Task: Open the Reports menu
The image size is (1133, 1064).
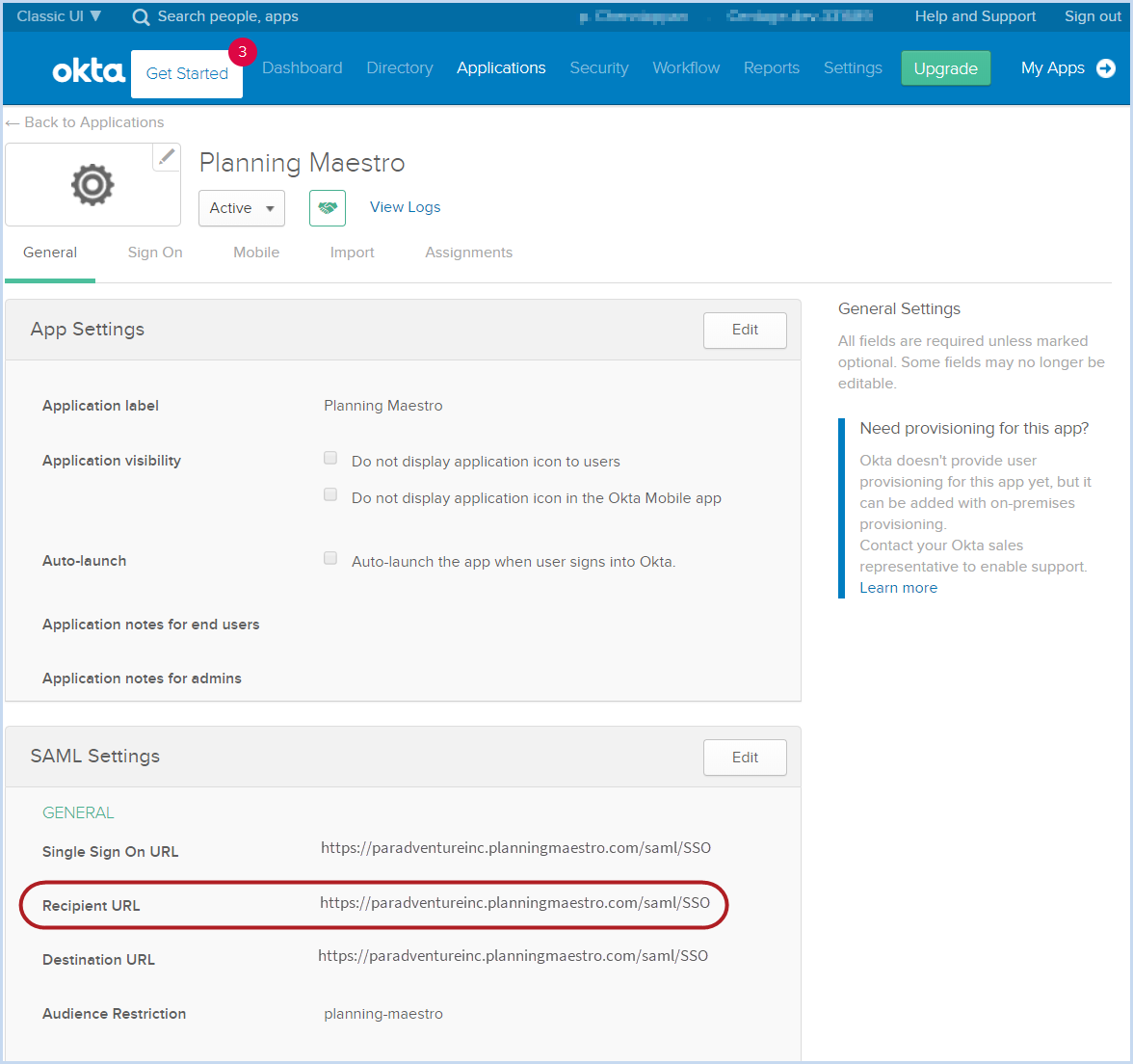Action: click(772, 67)
